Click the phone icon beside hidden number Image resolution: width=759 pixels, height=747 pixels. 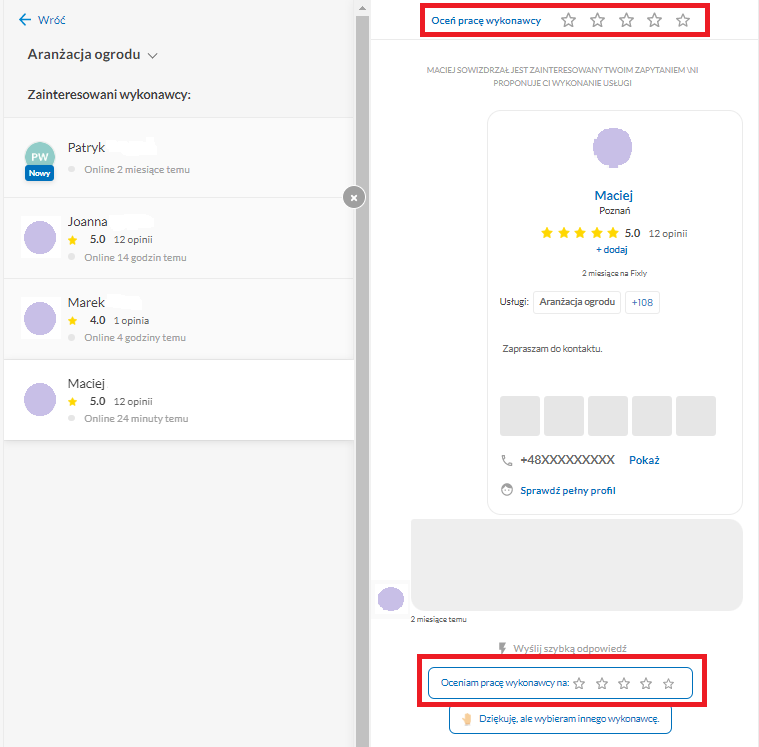506,460
